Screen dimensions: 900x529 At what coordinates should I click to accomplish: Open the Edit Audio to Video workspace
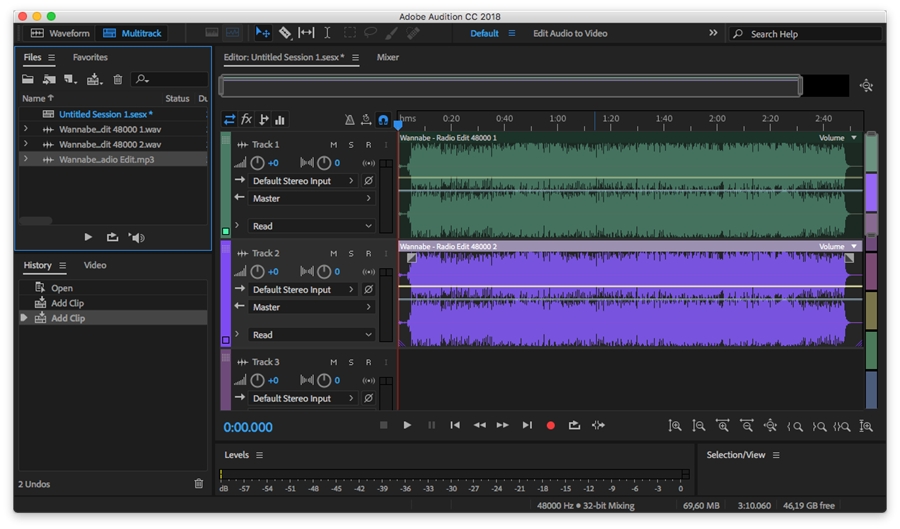[570, 33]
